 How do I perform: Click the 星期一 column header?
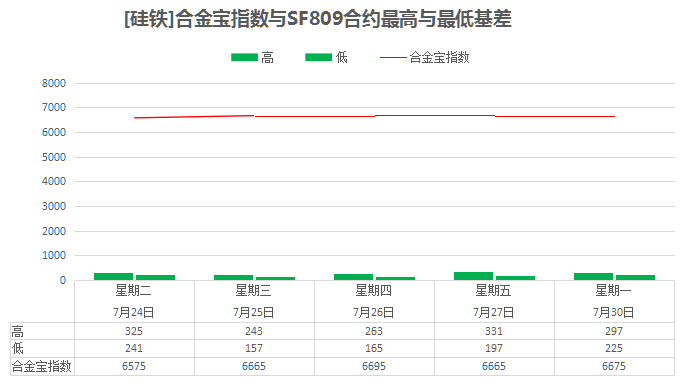[x=613, y=290]
